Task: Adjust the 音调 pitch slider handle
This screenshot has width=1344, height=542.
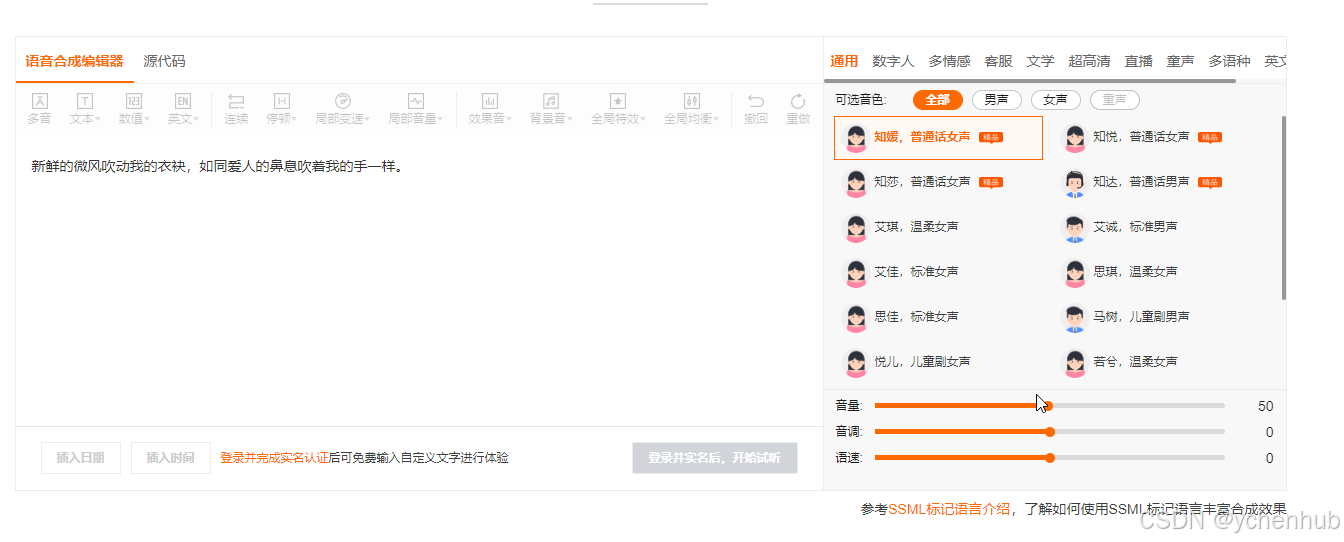Action: pos(1050,432)
